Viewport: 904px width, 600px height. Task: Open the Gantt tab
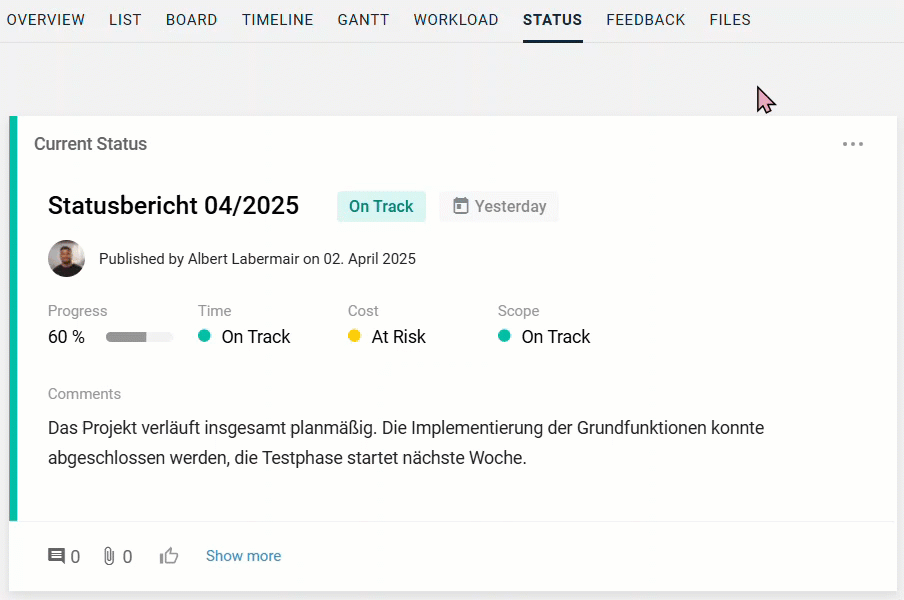tap(363, 20)
